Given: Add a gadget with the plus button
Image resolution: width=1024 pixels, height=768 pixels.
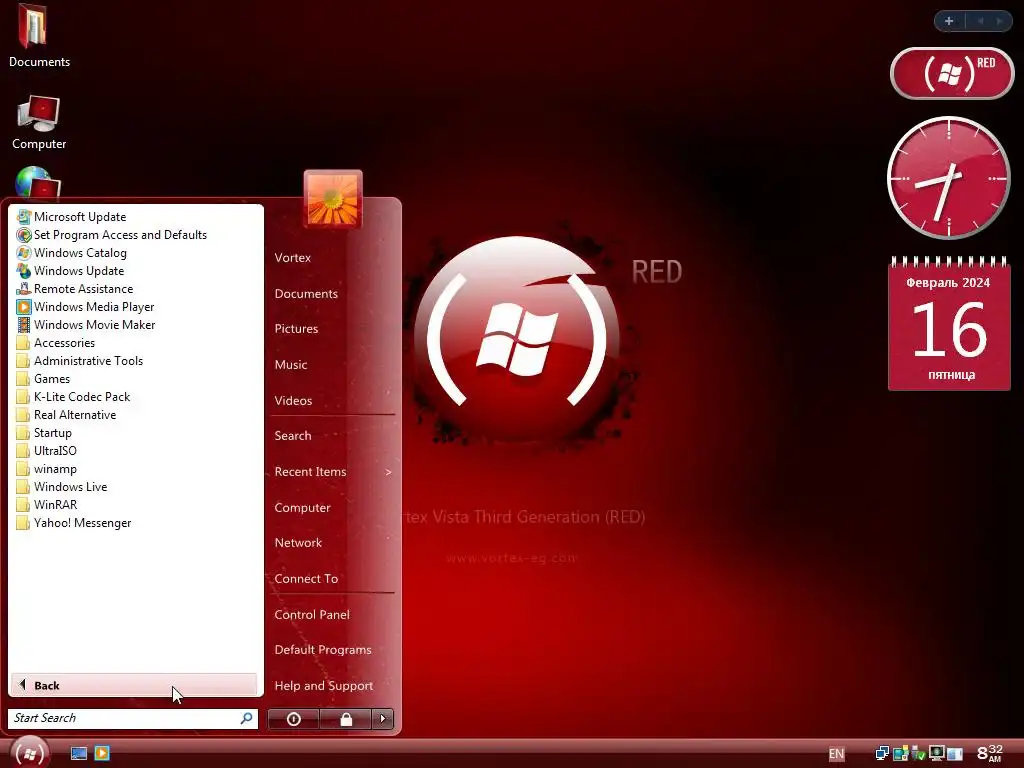Looking at the screenshot, I should pyautogui.click(x=949, y=21).
